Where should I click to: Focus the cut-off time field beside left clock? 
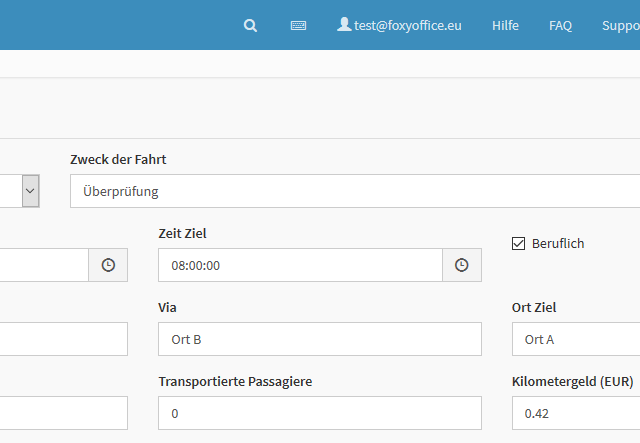44,265
